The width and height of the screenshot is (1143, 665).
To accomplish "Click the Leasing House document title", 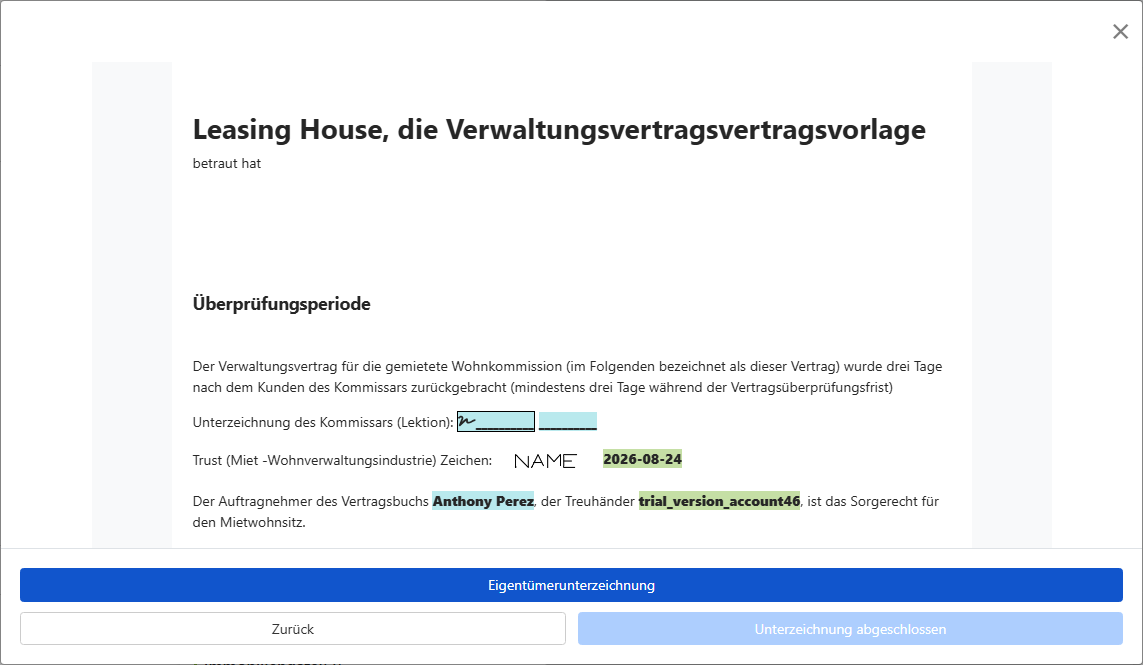I will (x=559, y=129).
